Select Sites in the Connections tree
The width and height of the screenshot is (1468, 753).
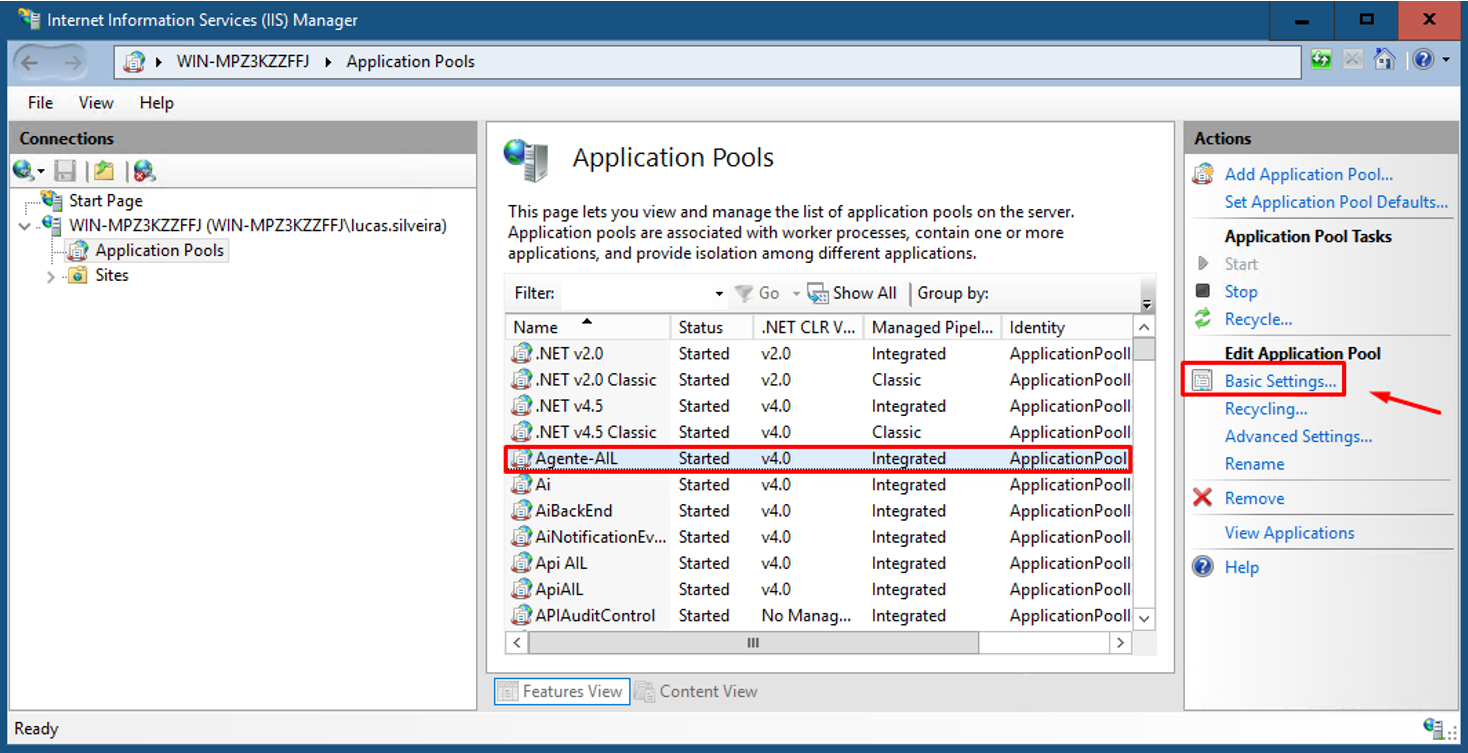(x=112, y=275)
